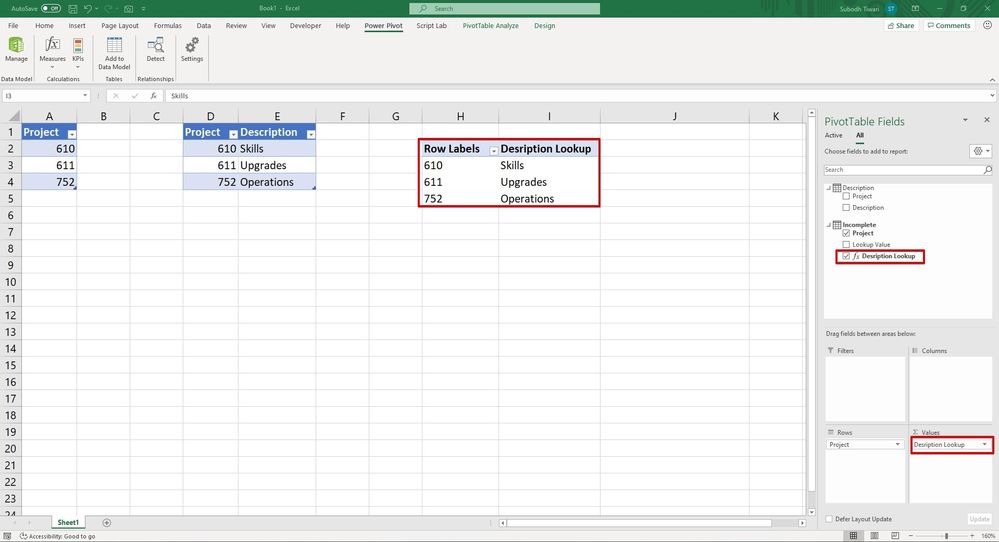Uncheck Project field under Incomplete table

point(846,233)
